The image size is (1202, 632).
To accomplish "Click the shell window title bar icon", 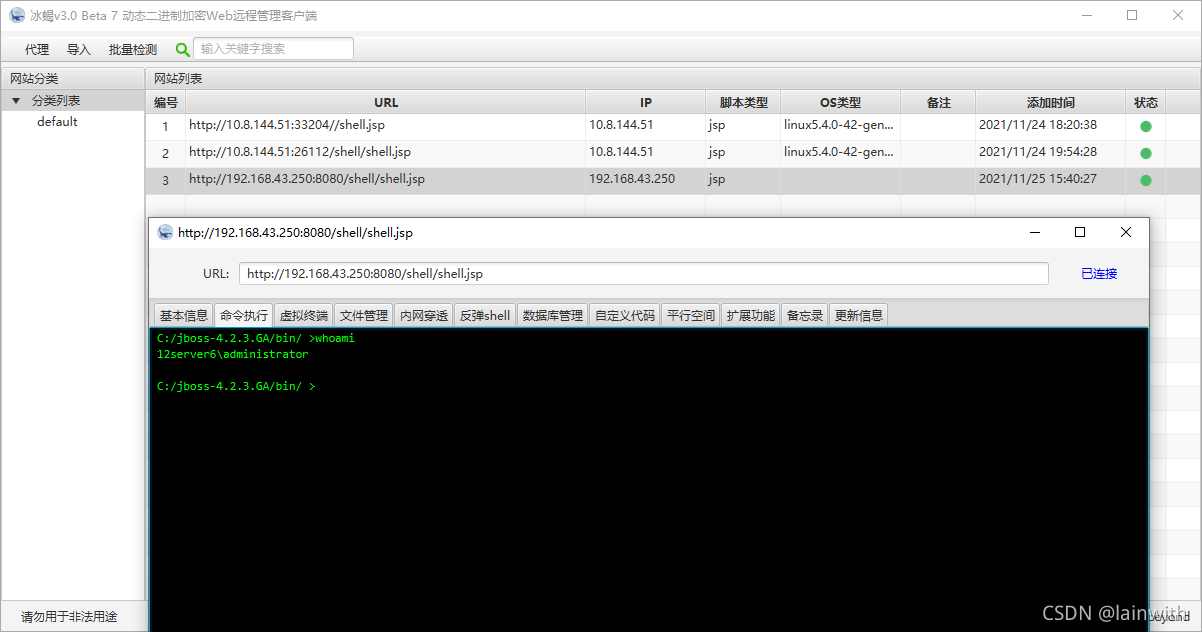I will click(165, 232).
